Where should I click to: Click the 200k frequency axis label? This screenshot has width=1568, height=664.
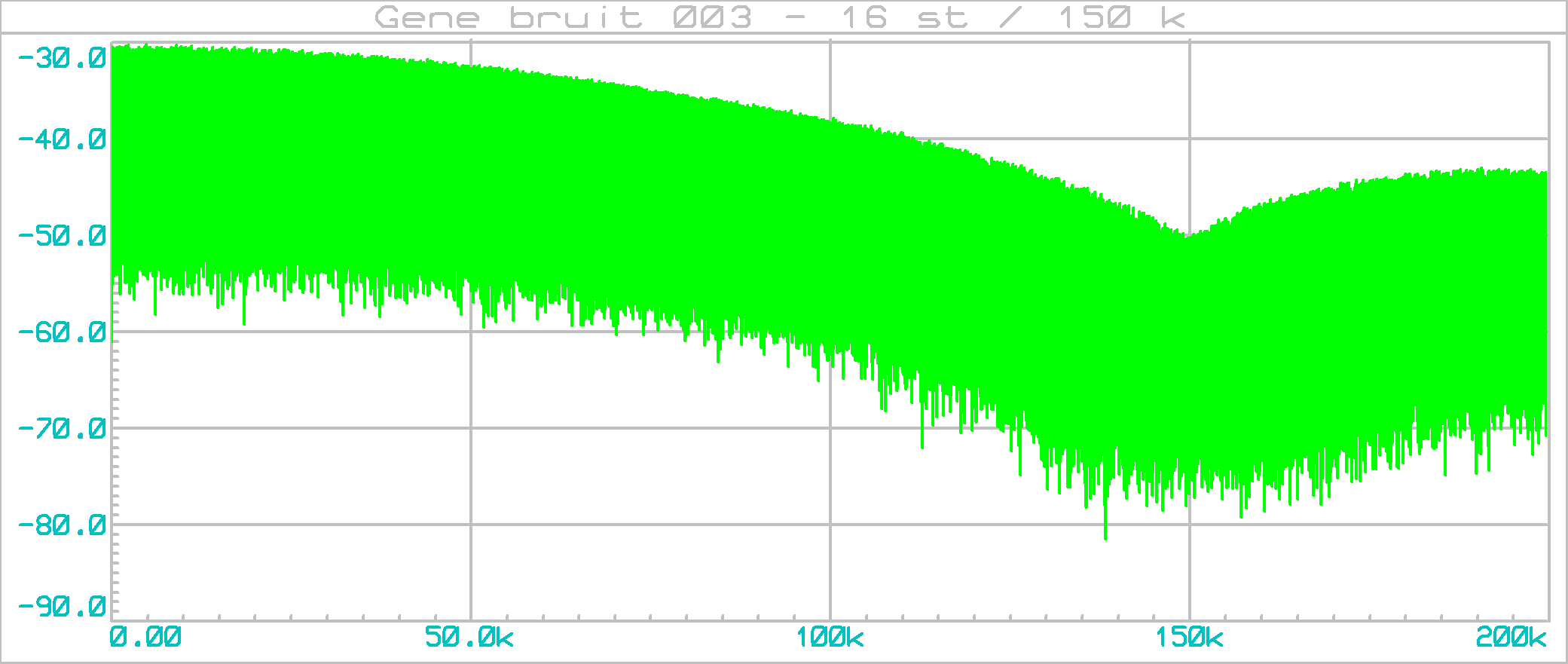pos(1510,638)
